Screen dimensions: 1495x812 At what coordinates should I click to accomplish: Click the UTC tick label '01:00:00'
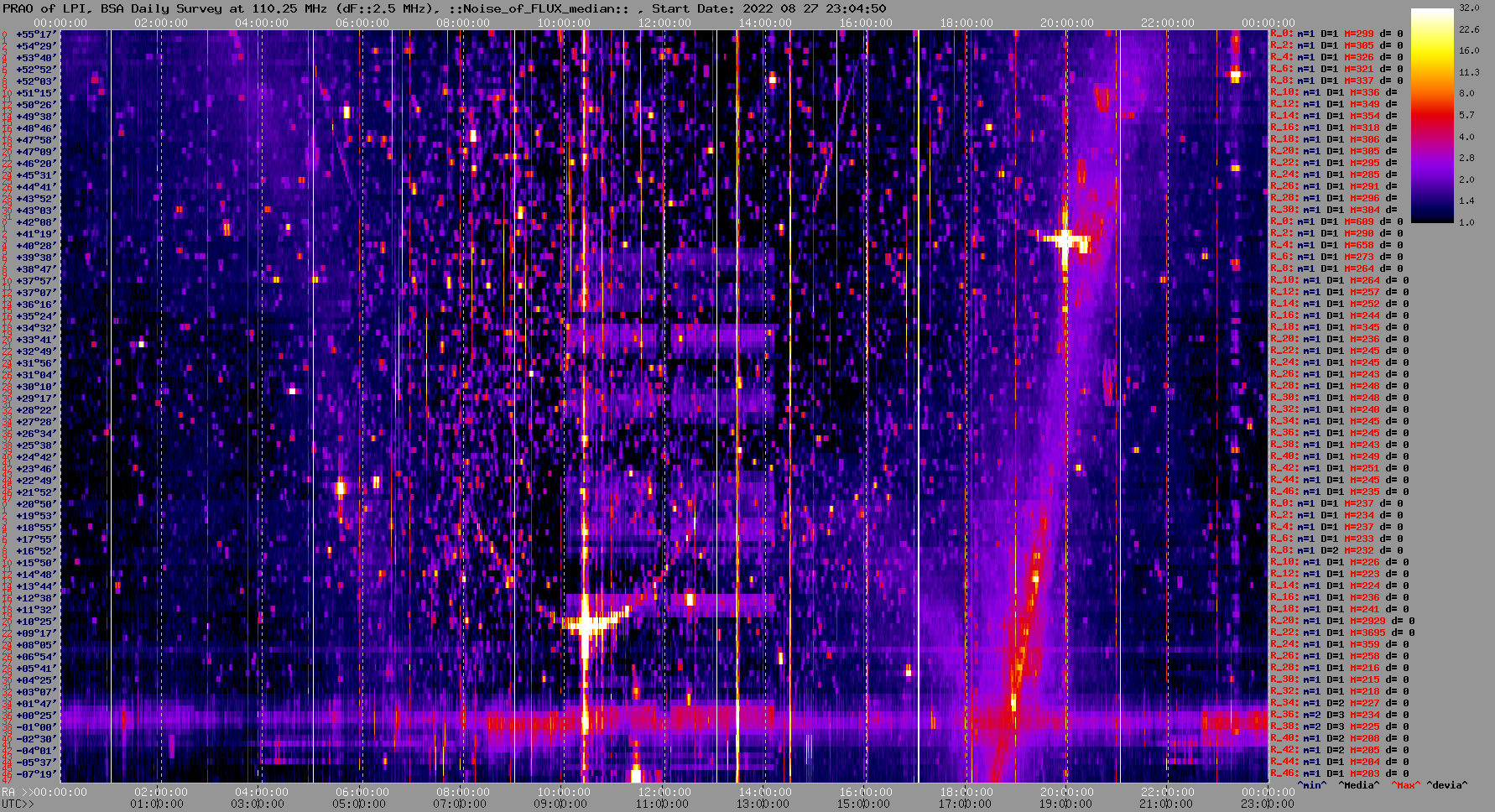click(x=158, y=804)
